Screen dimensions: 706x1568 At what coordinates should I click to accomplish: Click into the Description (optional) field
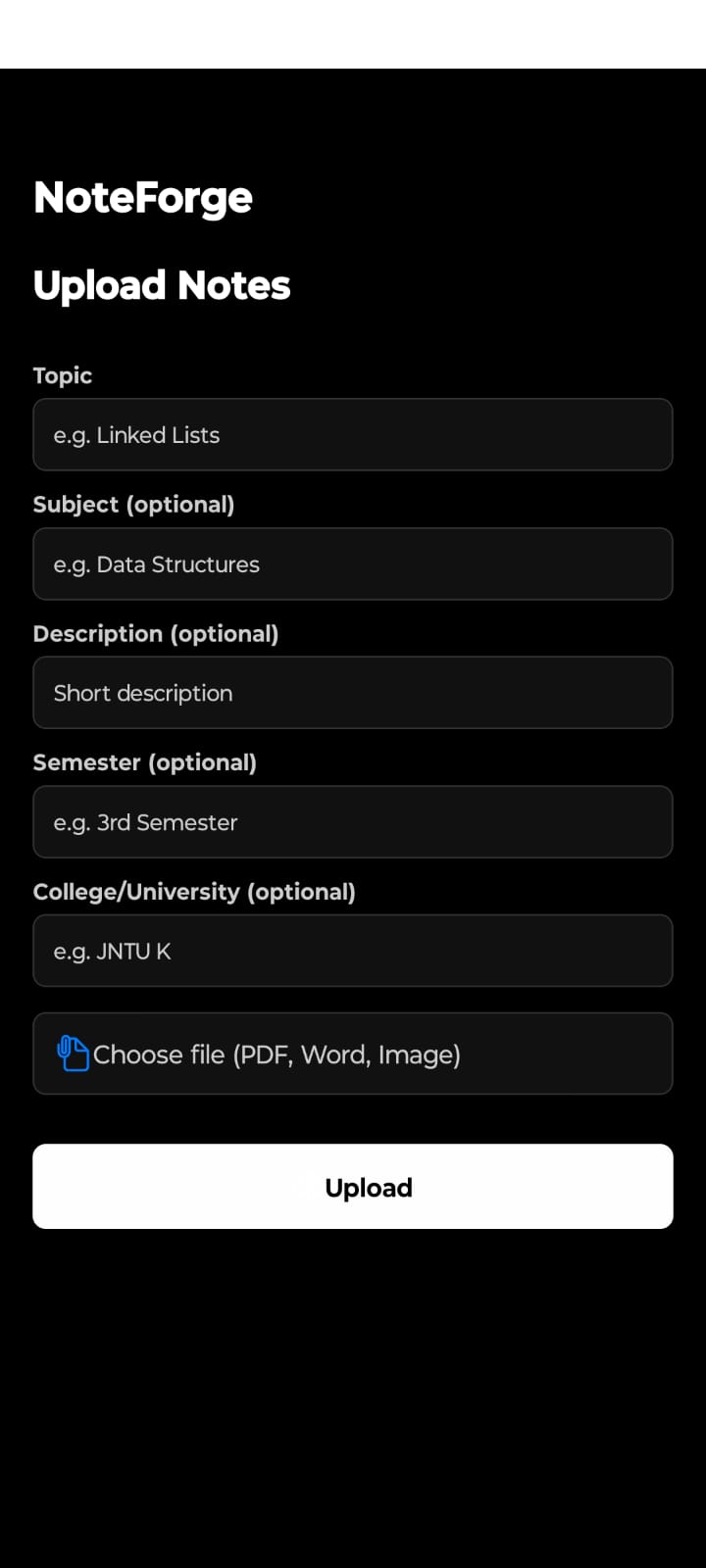(x=353, y=693)
